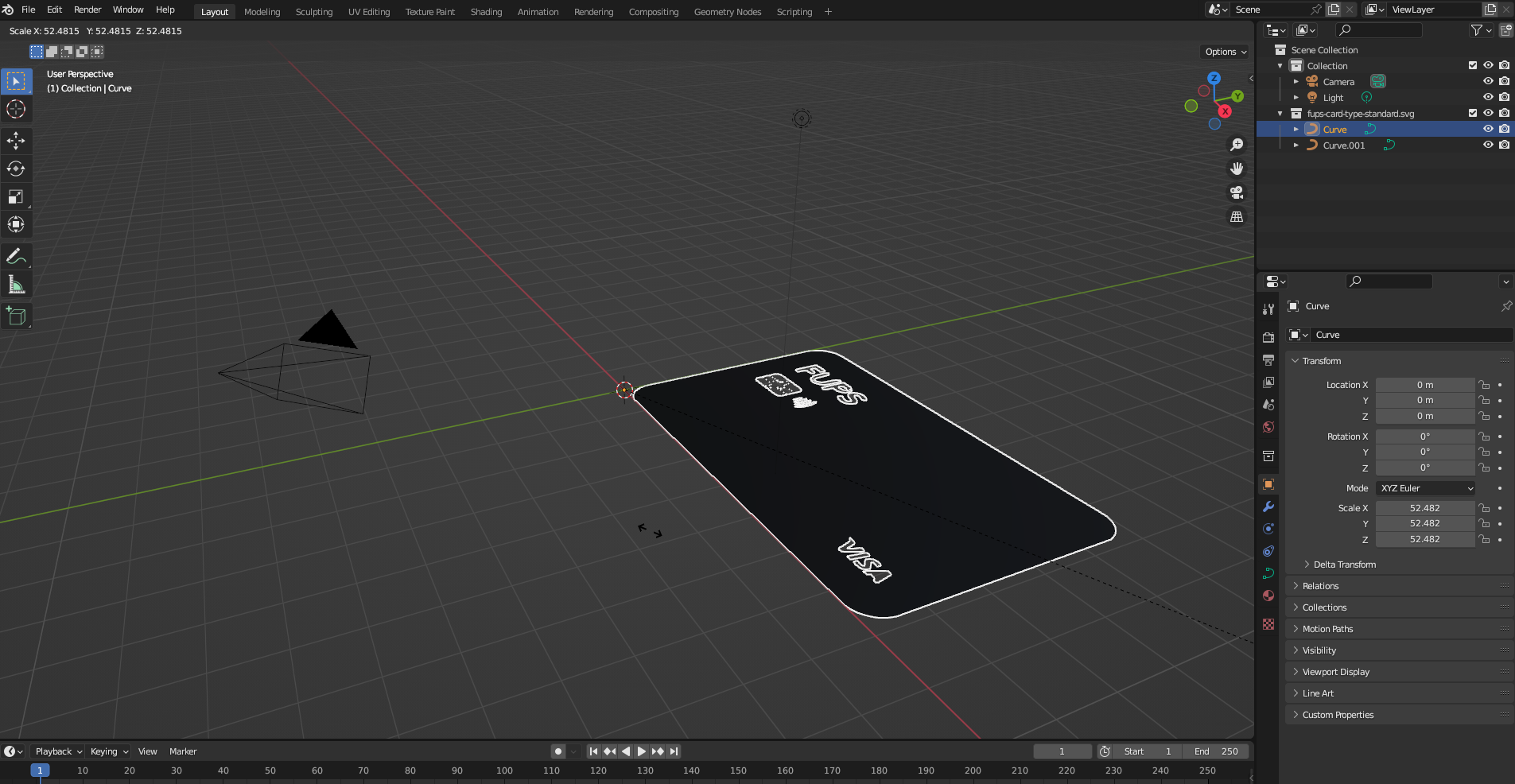
Task: Open the Scene properties tab
Action: [1268, 405]
